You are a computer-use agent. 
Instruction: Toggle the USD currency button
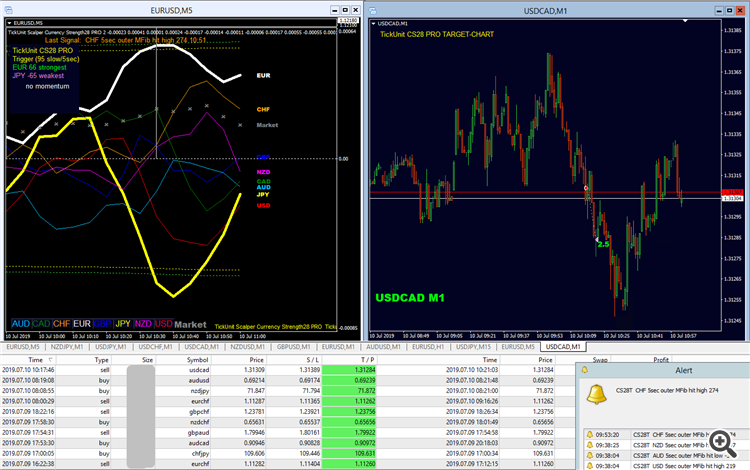[x=164, y=324]
